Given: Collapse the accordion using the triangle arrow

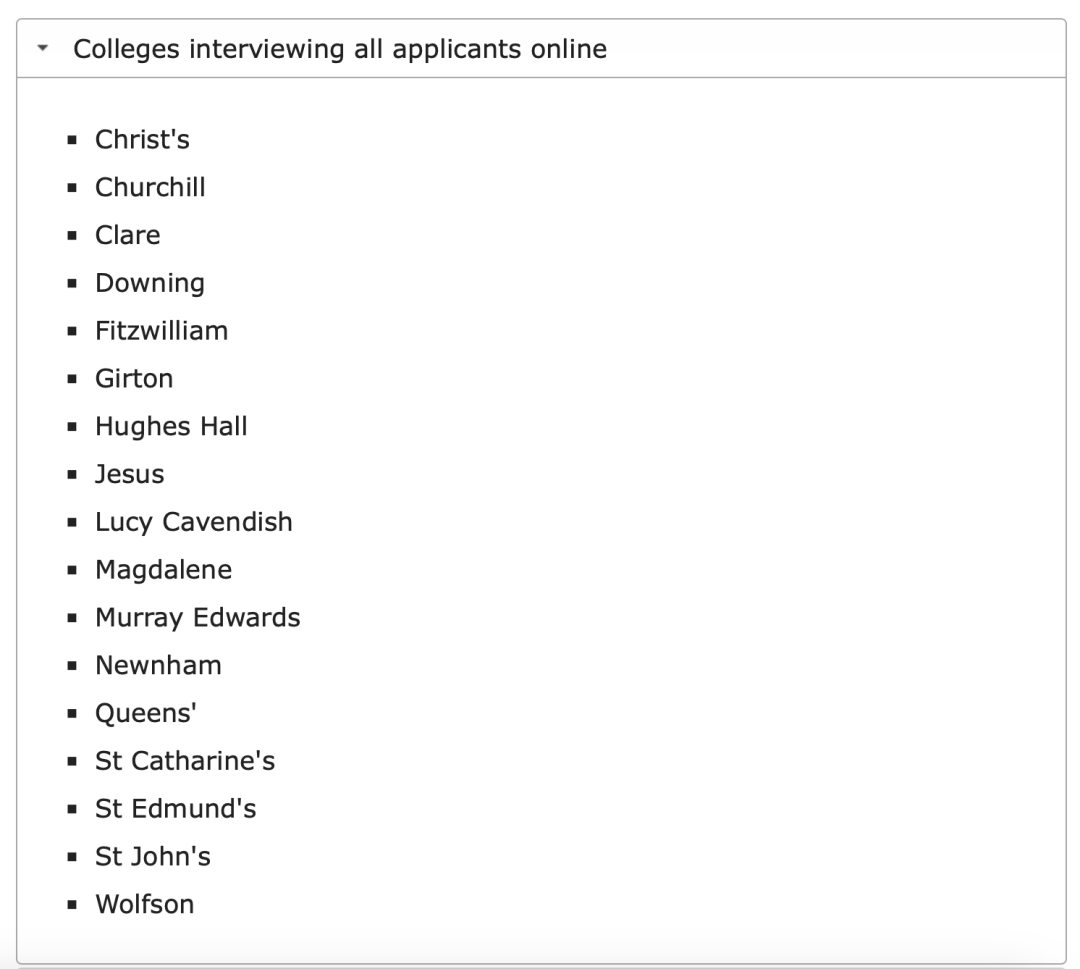Looking at the screenshot, I should tap(40, 49).
